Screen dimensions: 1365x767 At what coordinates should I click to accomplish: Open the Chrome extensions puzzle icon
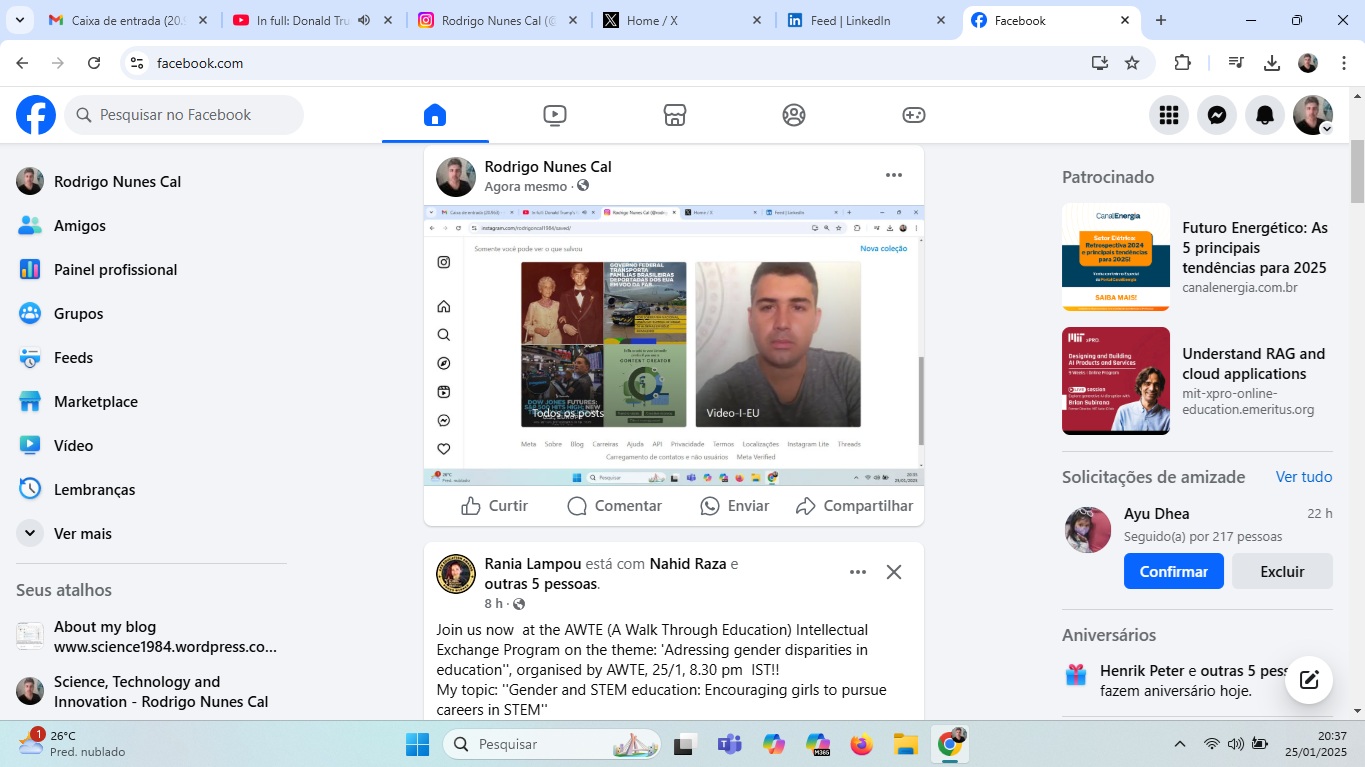(1182, 63)
